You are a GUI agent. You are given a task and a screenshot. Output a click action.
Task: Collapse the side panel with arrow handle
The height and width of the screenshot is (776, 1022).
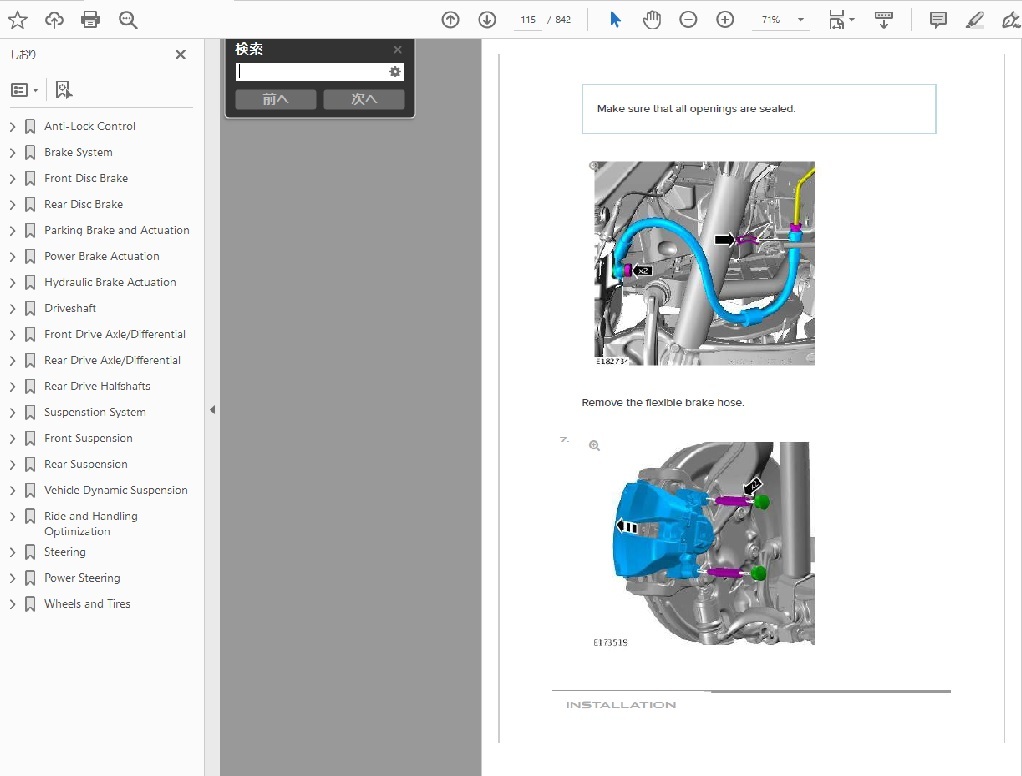[x=212, y=410]
